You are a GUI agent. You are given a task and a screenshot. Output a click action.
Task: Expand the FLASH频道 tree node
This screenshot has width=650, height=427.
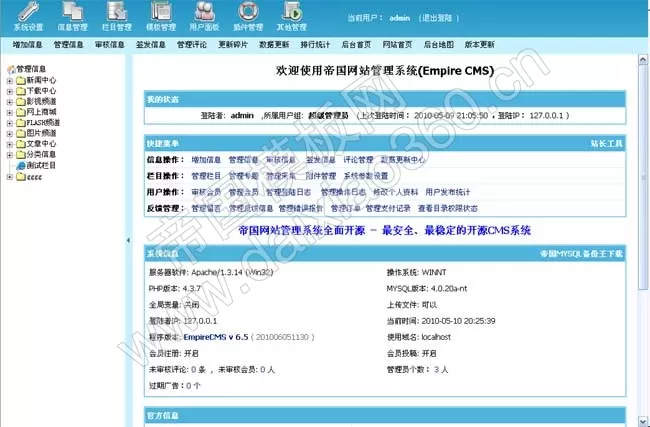(x=10, y=123)
